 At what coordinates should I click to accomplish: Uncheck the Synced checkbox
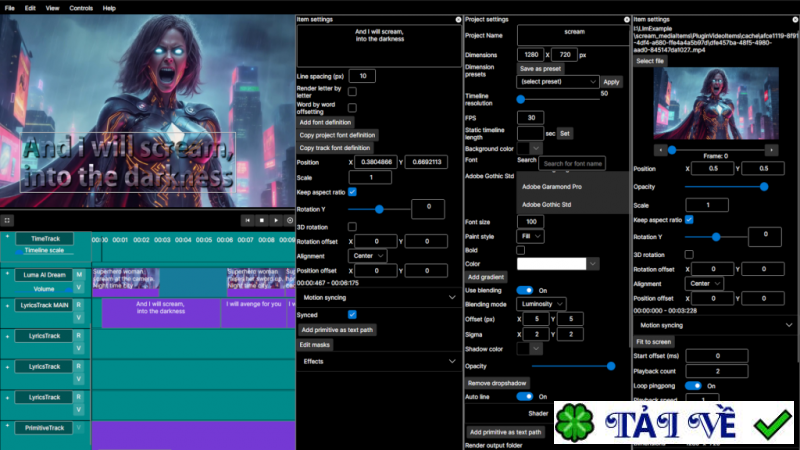[x=352, y=314]
